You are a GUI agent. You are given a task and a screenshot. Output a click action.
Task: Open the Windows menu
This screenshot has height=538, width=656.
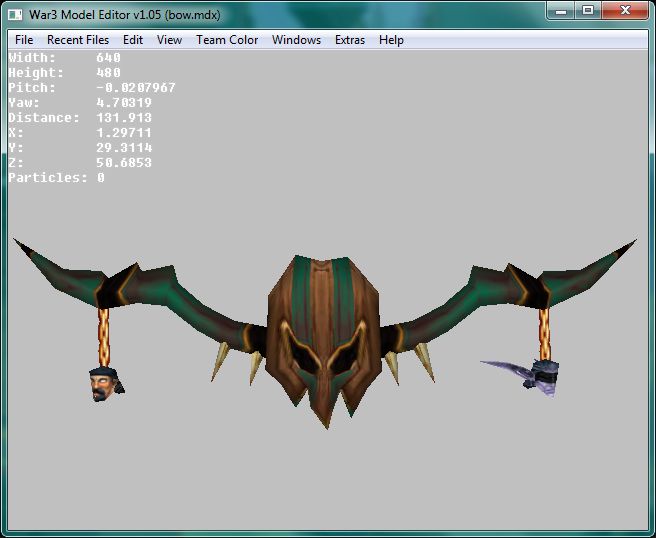pos(296,40)
